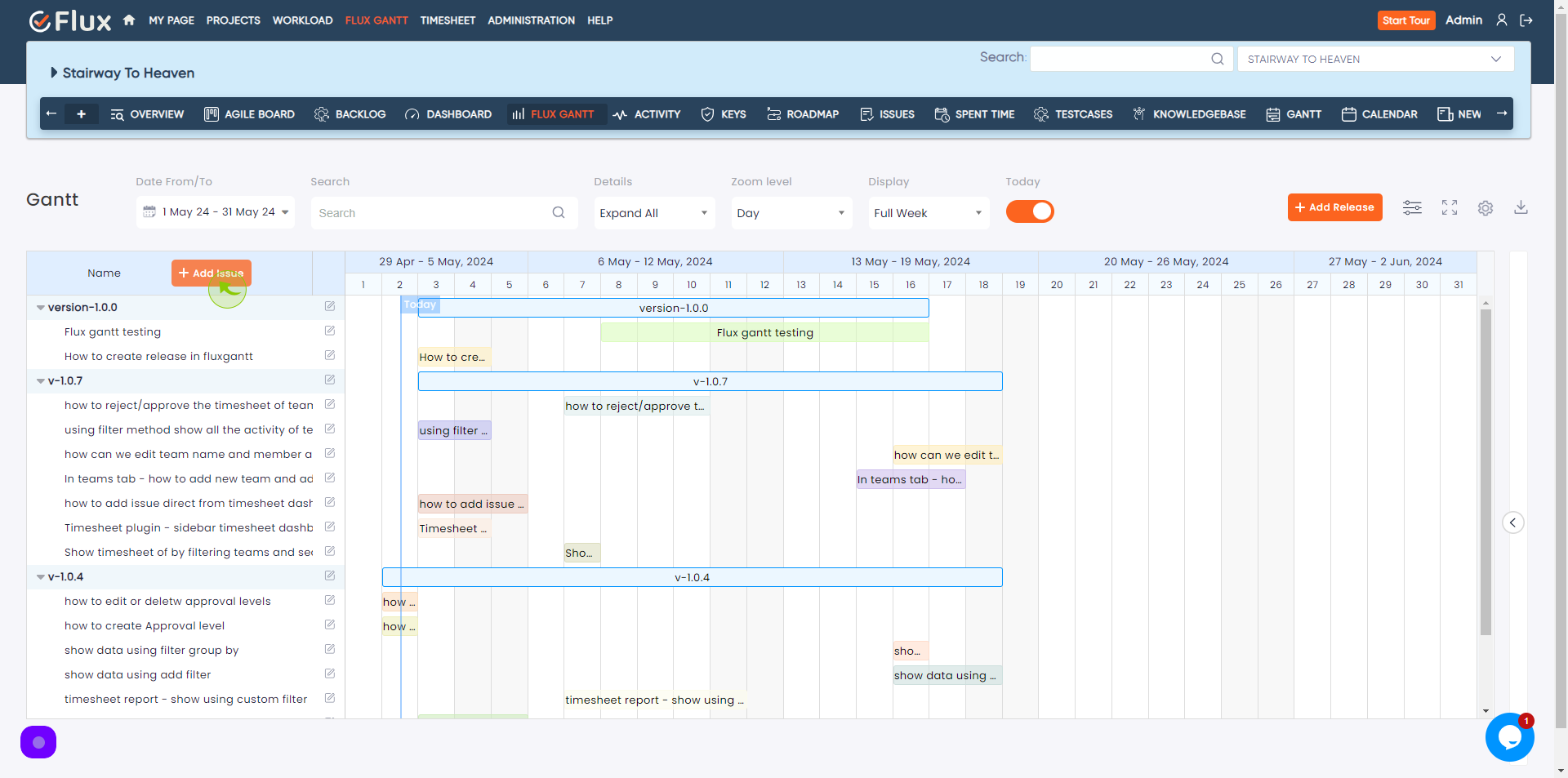Download the Gantt chart

pos(1521,207)
